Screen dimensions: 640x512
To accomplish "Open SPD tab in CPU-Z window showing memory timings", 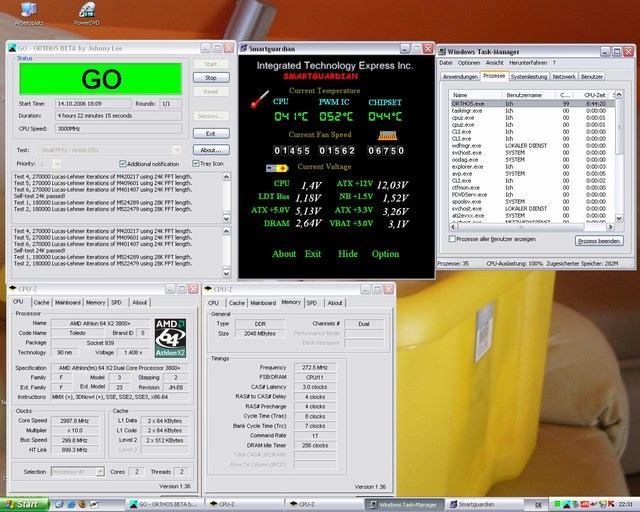I will coord(312,303).
